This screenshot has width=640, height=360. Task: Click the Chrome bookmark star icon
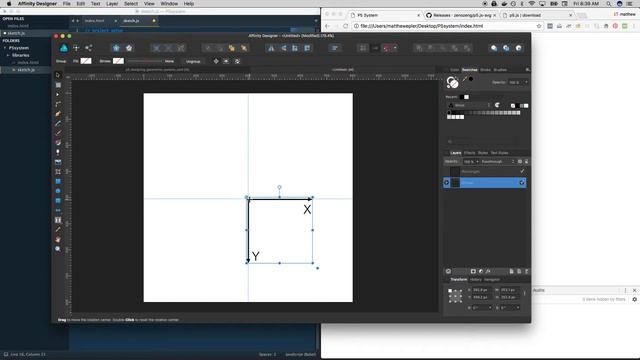tap(539, 26)
